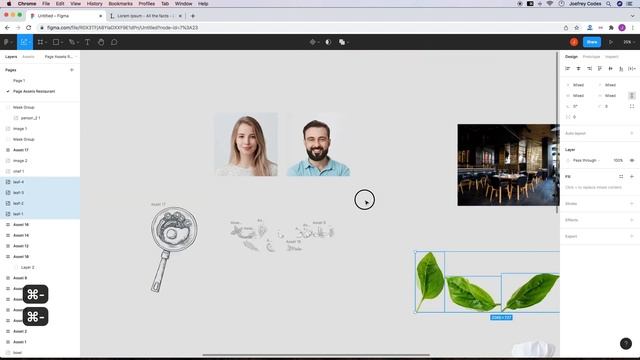This screenshot has height=360, width=640.
Task: Select the frying pan illustration on canvas
Action: pyautogui.click(x=174, y=249)
